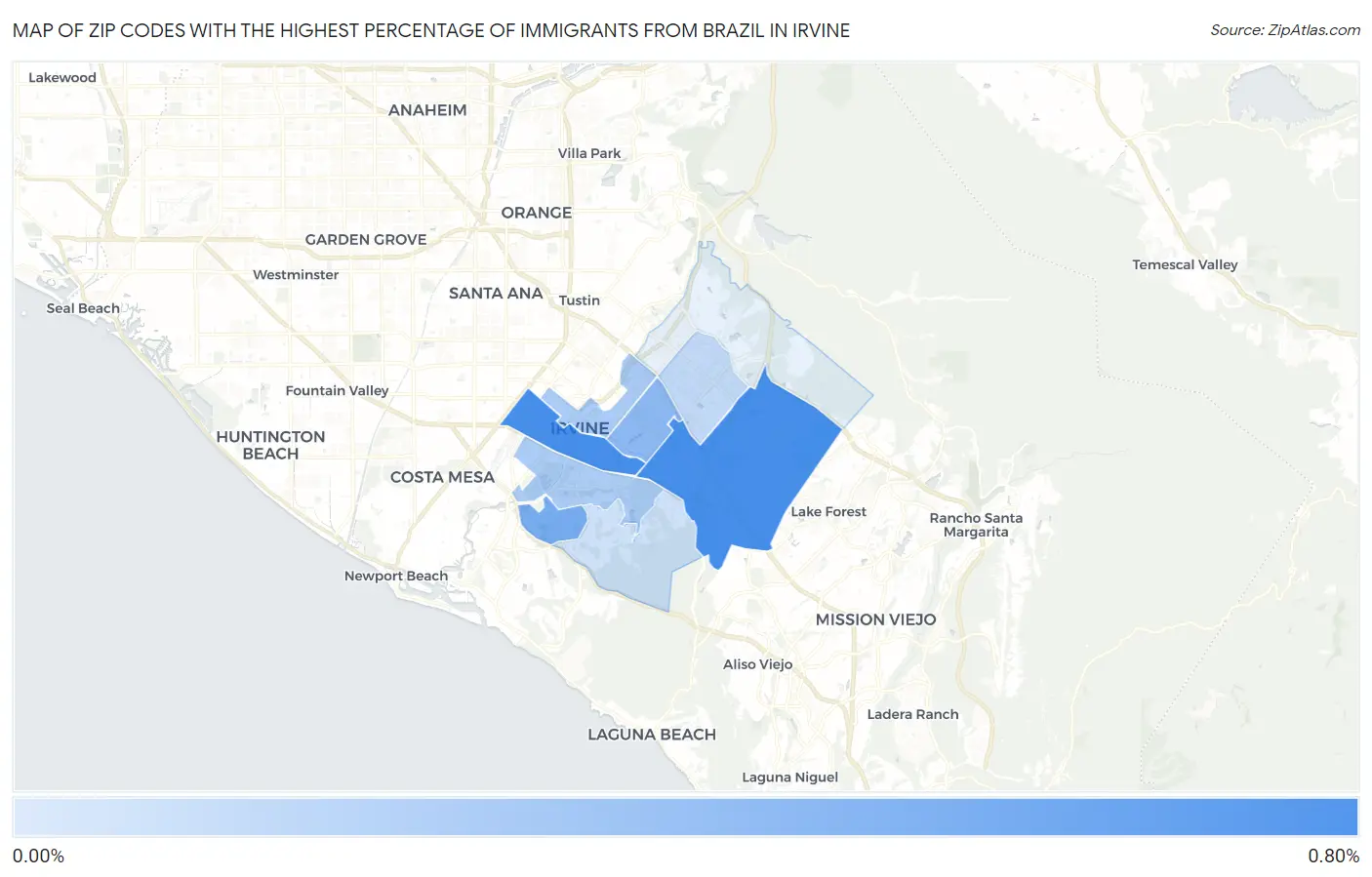1372x877 pixels.
Task: Click the Ladera Ranch label
Action: 913,715
